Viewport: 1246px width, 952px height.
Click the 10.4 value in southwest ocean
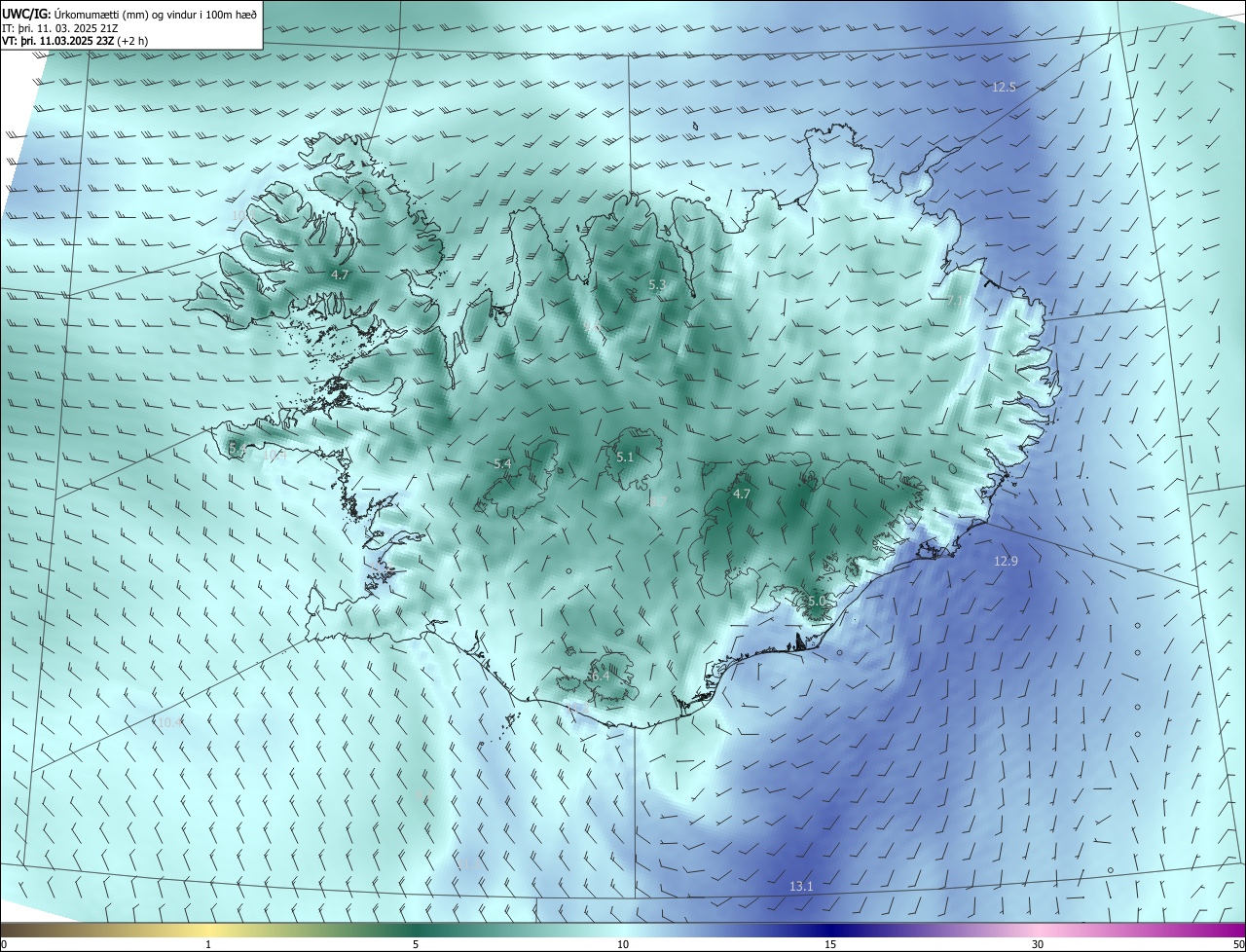(170, 722)
